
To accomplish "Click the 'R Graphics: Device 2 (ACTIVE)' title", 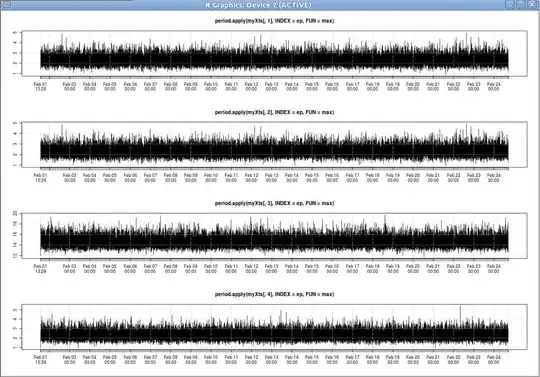I will 258,5.
